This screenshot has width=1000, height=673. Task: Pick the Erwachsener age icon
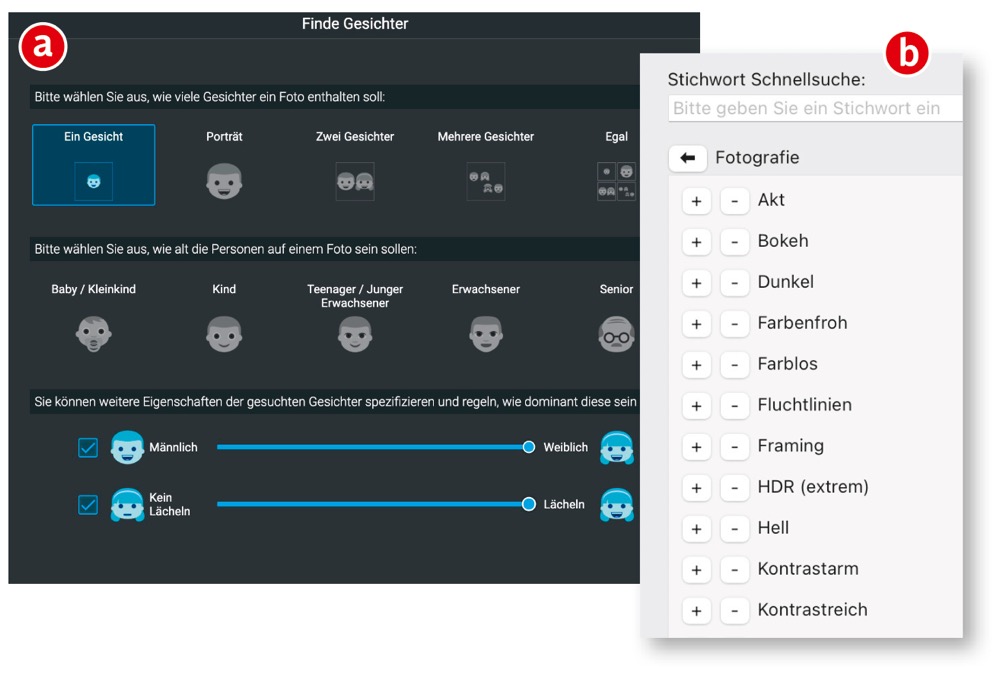(486, 333)
